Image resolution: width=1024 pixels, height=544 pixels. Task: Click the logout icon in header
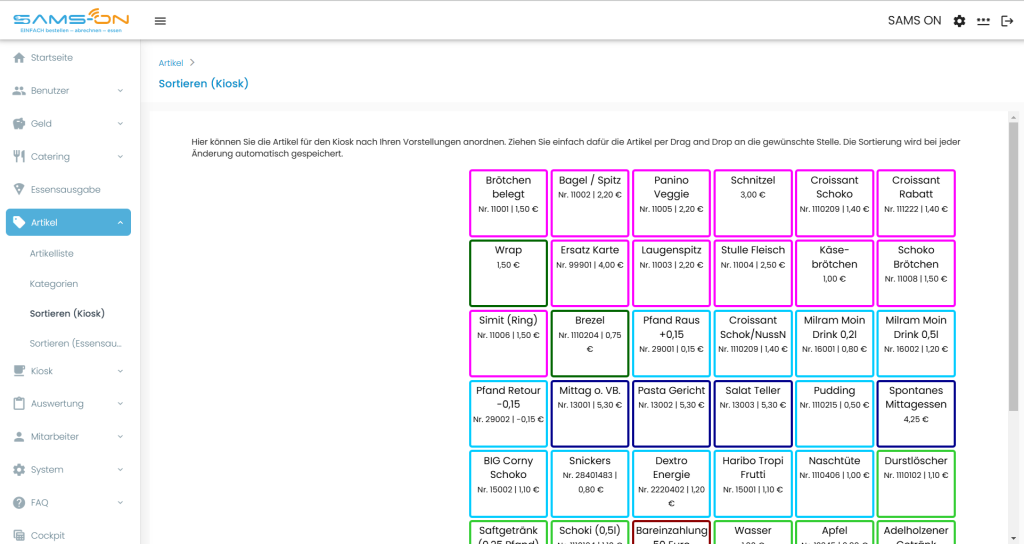[x=1007, y=21]
